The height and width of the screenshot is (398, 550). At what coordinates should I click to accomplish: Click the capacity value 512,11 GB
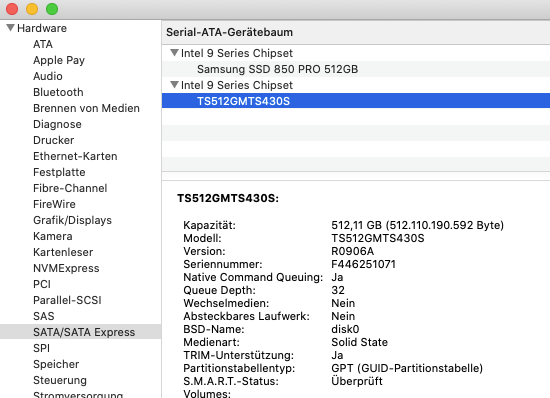point(417,225)
